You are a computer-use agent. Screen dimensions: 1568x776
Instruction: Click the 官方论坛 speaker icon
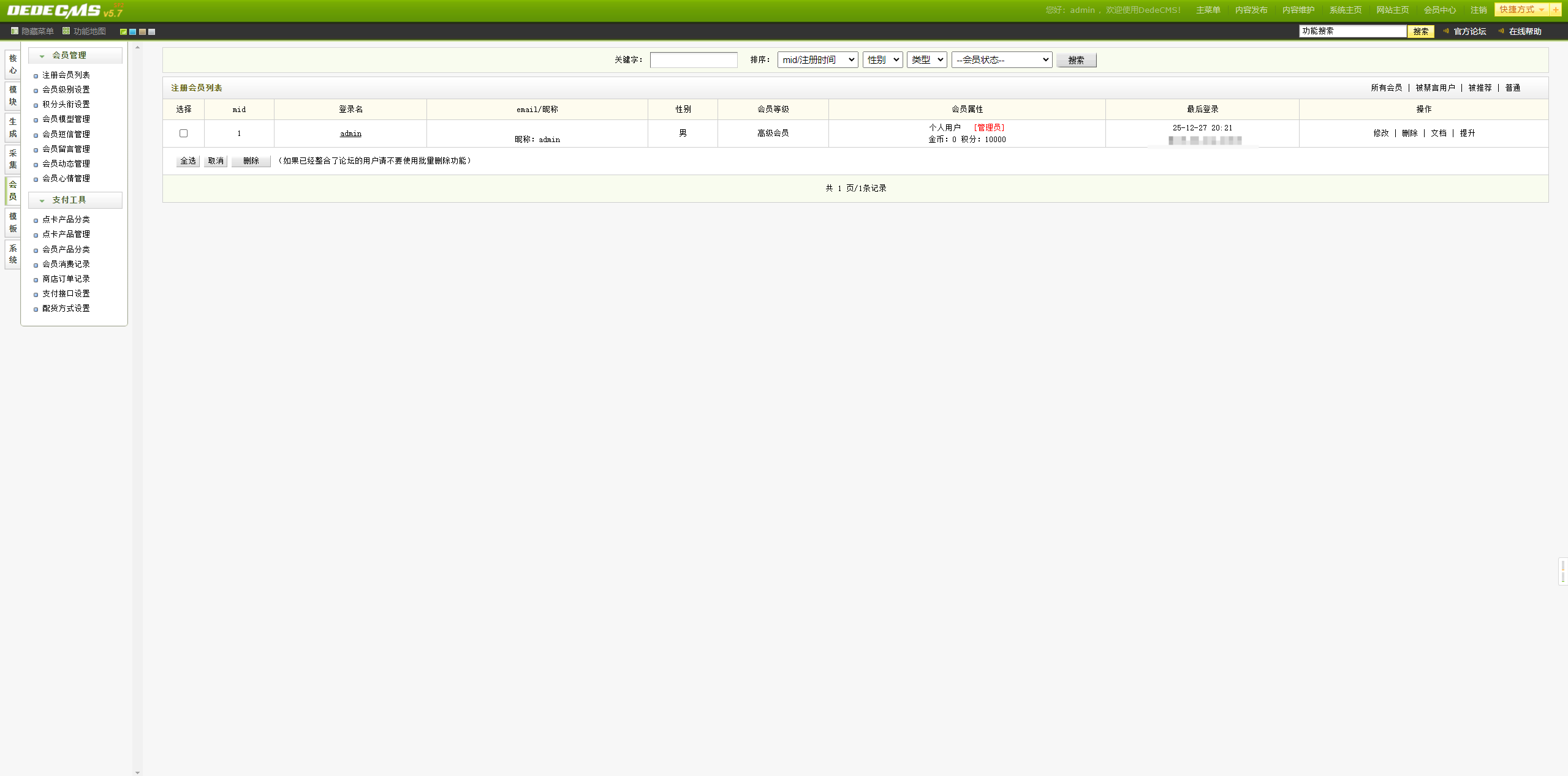(1446, 31)
